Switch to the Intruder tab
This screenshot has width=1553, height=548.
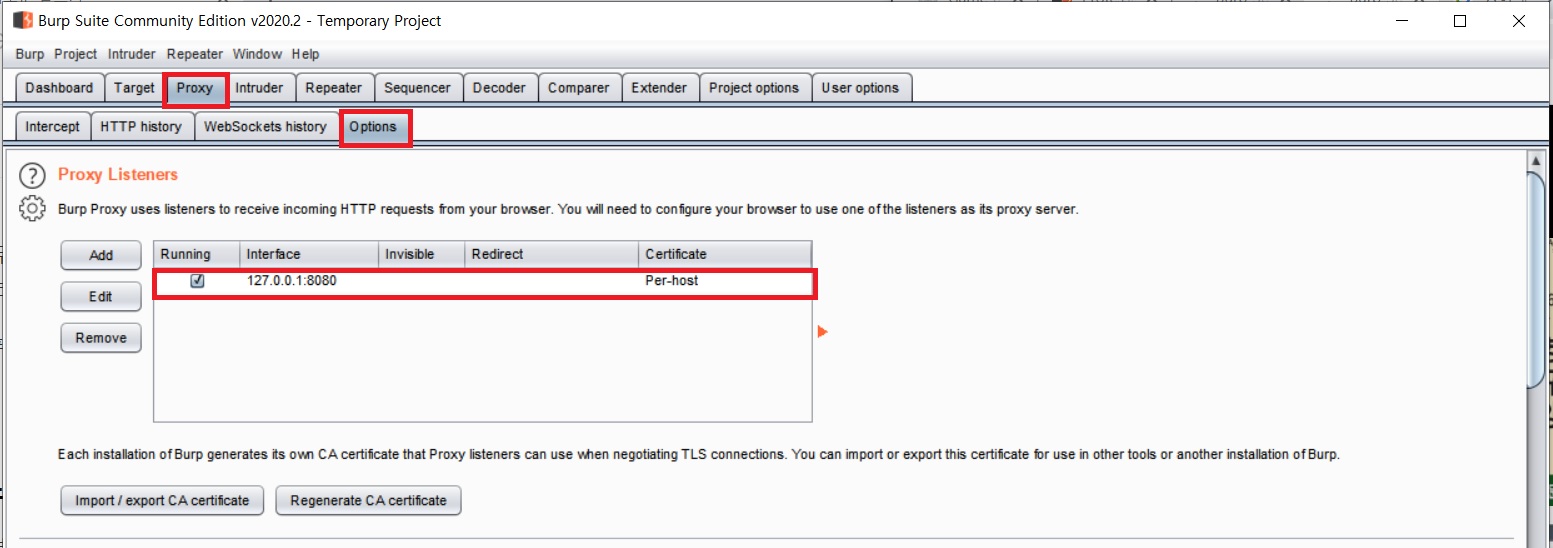(x=259, y=88)
